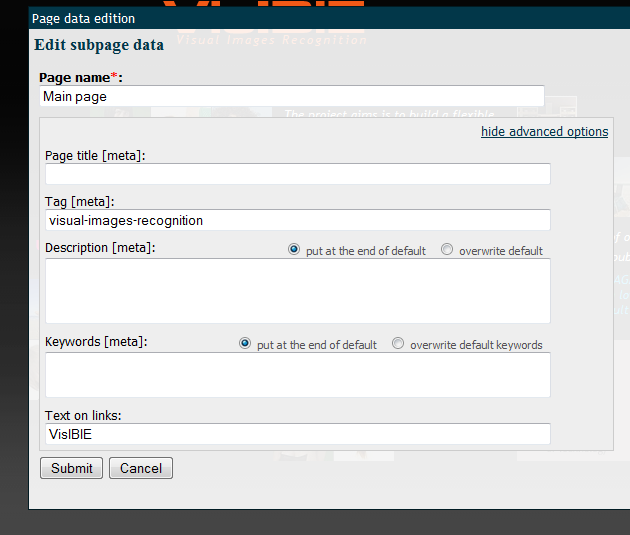Screen dimensions: 630x535
Task: Click the Page name input field
Action: click(292, 96)
